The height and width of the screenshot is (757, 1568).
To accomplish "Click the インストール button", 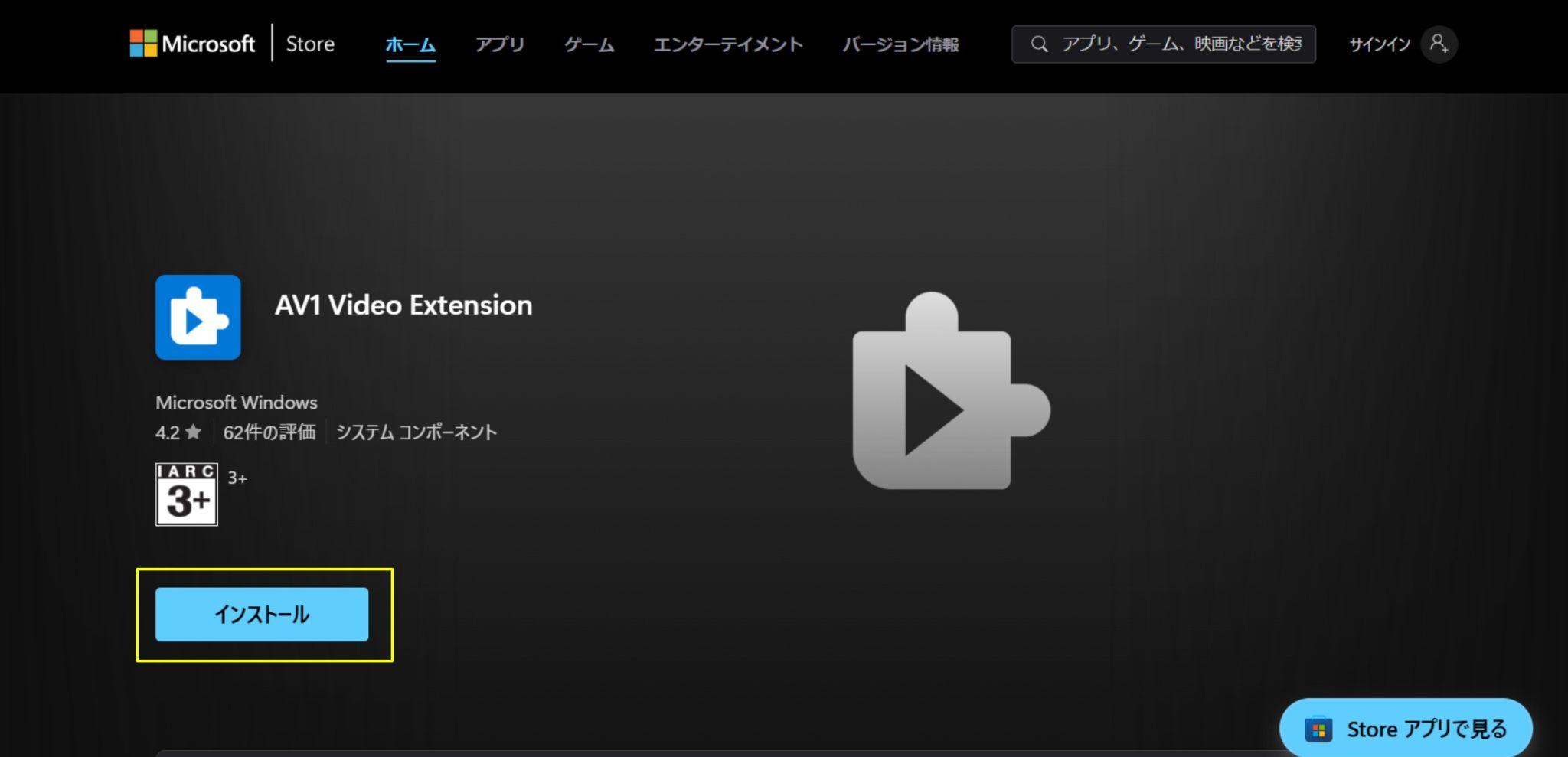I will [262, 615].
